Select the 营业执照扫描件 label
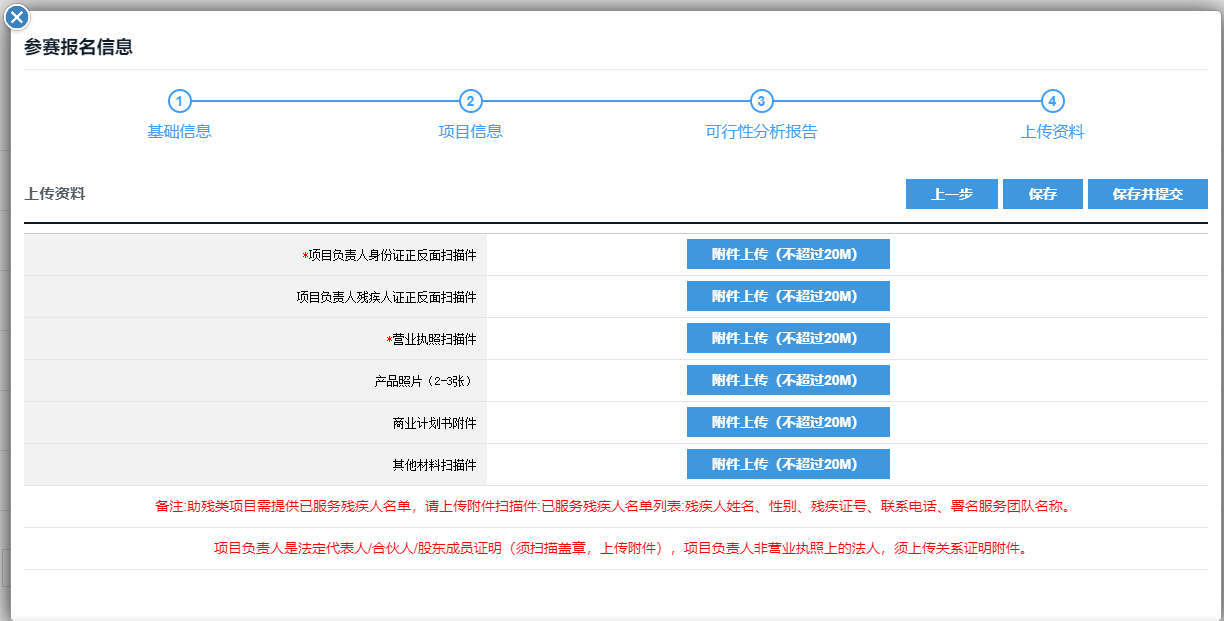This screenshot has width=1224, height=621. click(432, 339)
